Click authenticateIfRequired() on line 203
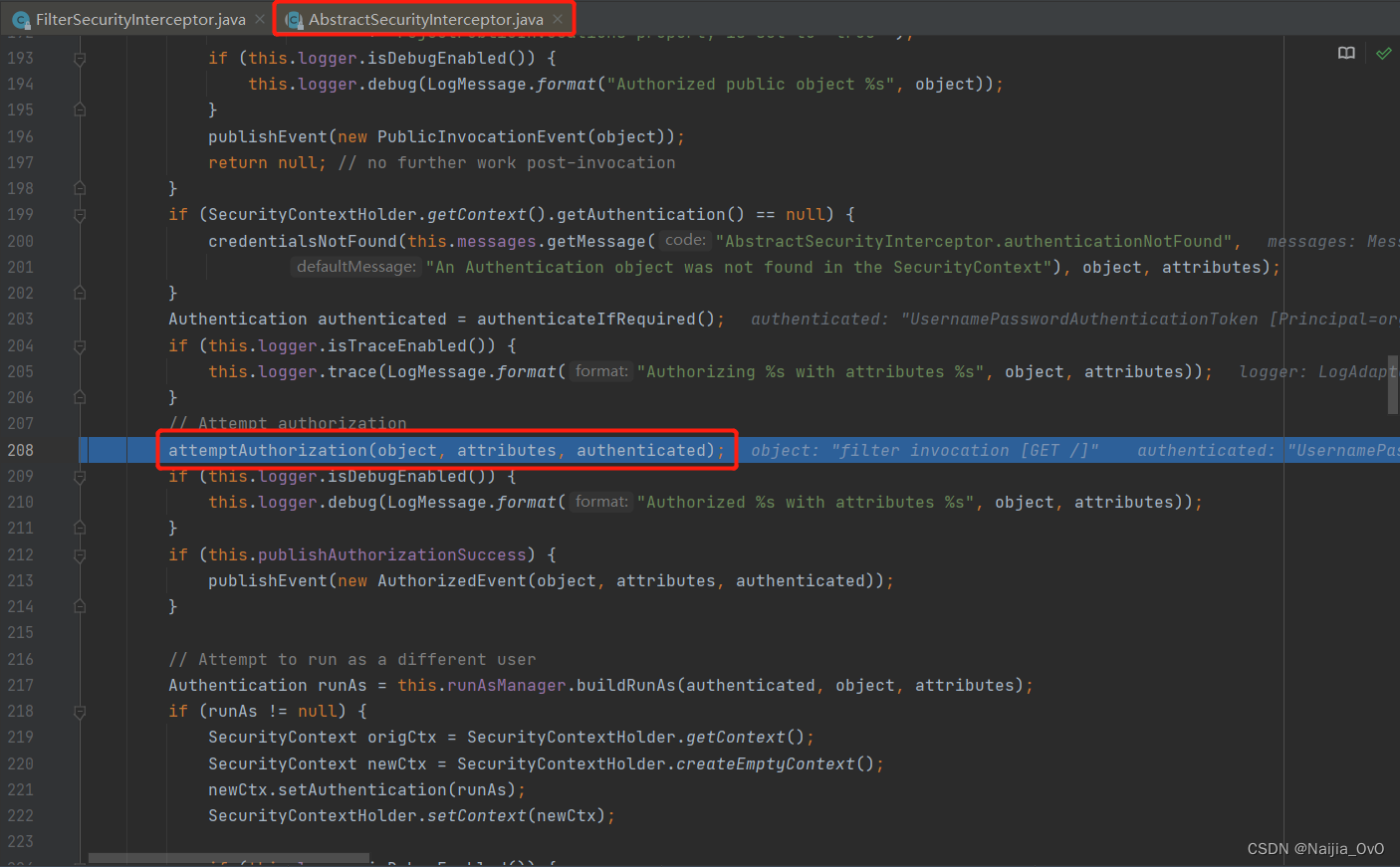Screen dimensions: 1400x867 pos(595,319)
